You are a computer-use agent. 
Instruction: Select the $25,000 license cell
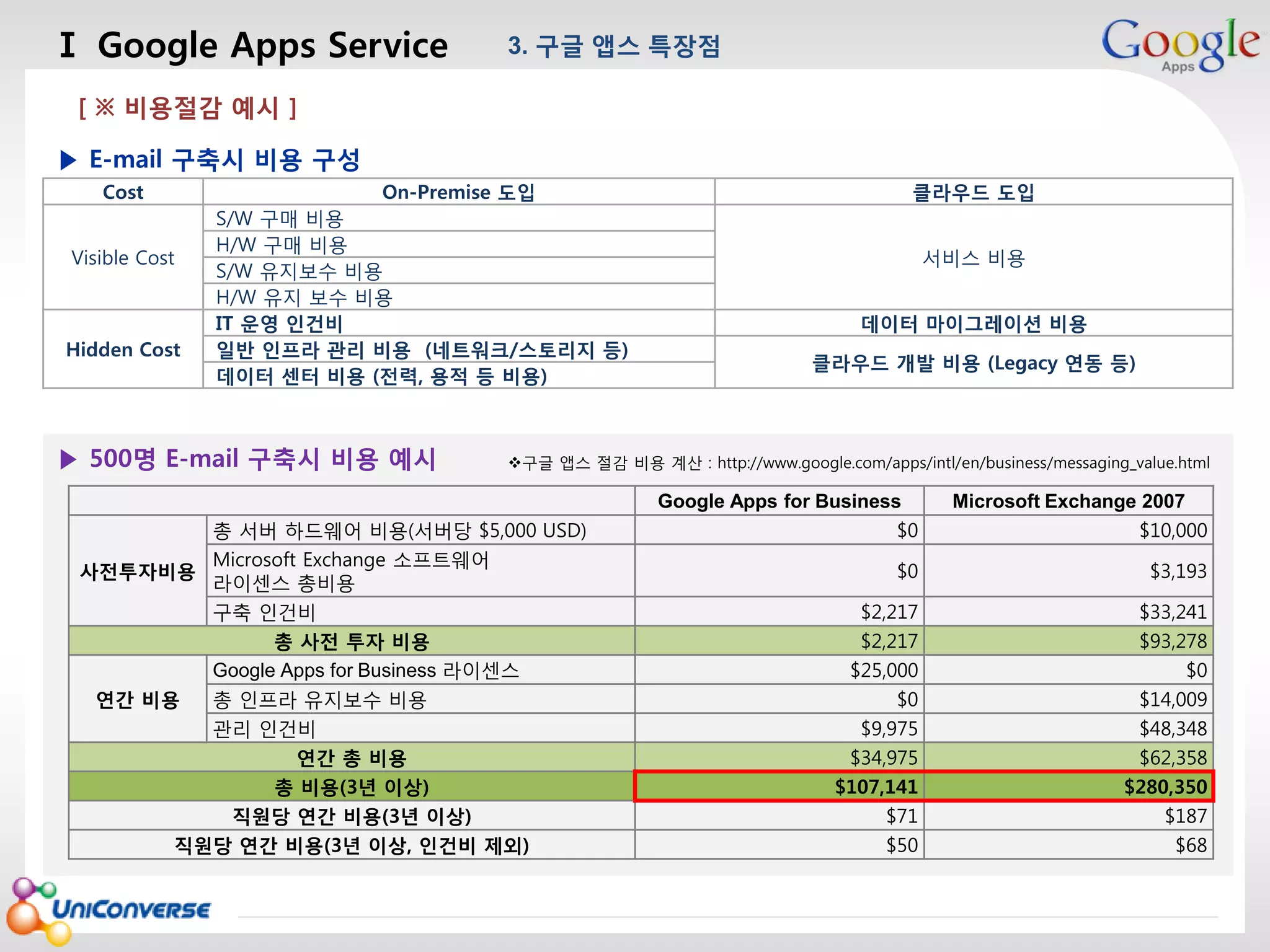pos(779,670)
